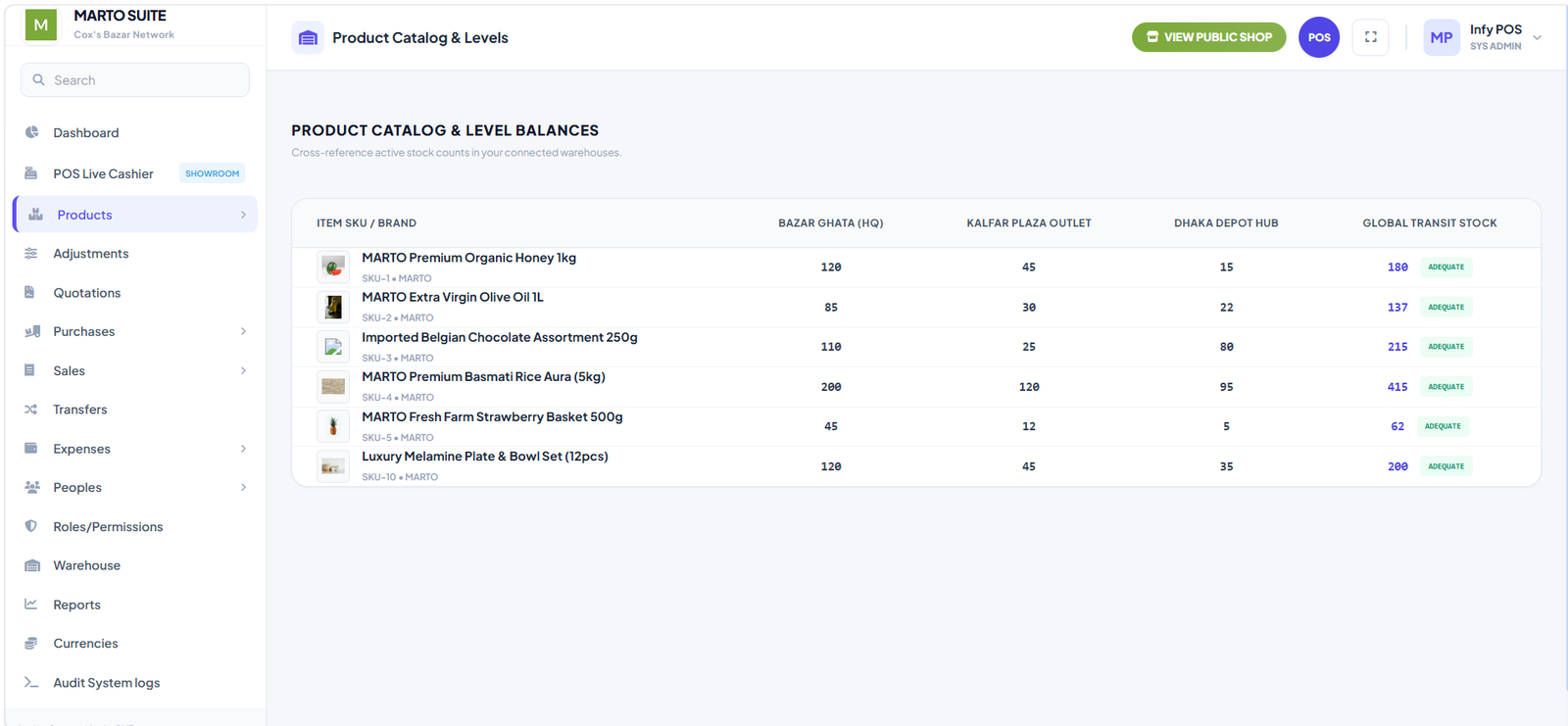The height and width of the screenshot is (726, 1568).
Task: Open the Basmati Rice product thumbnail
Action: point(333,386)
